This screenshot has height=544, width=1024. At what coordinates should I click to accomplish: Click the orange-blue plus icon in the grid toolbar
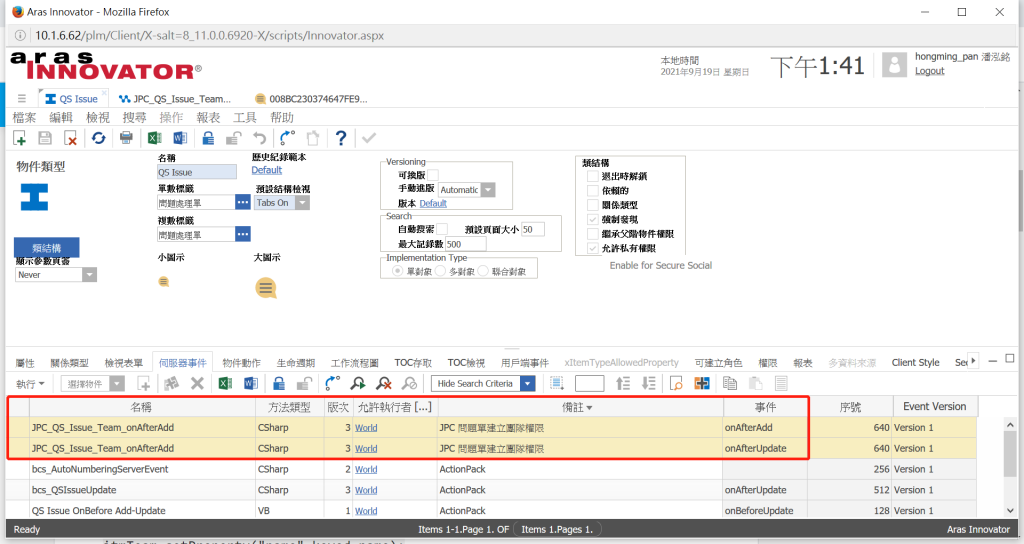coord(702,383)
